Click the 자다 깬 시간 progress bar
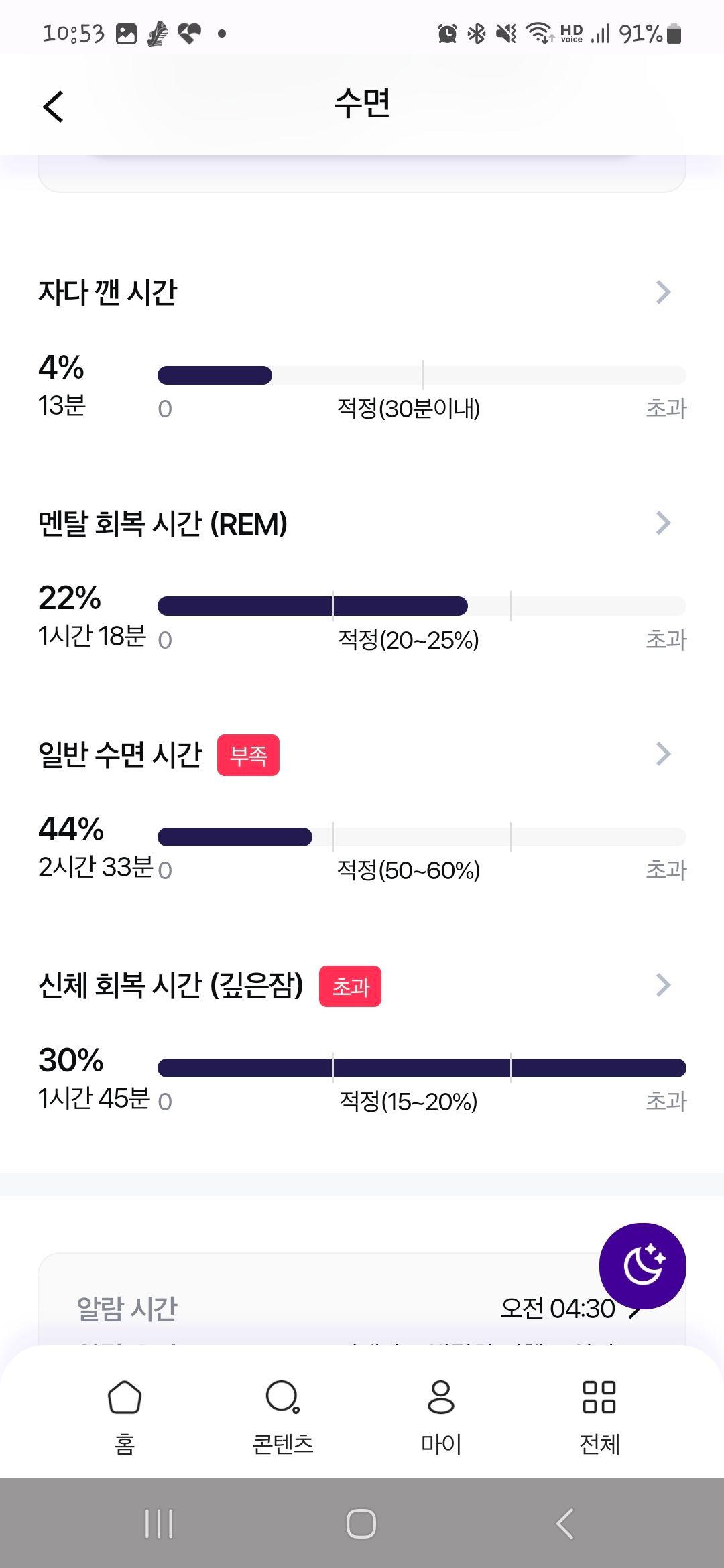724x1568 pixels. [422, 375]
